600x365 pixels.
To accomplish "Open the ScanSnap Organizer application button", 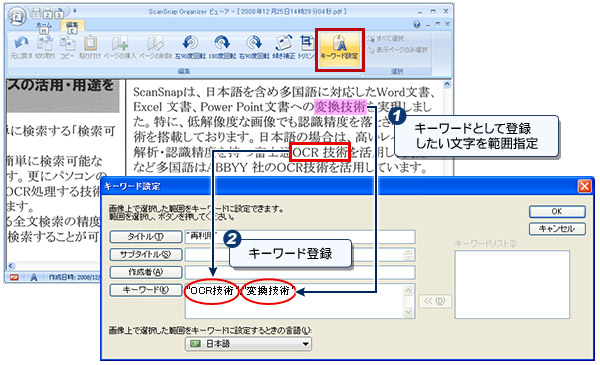I will point(17,16).
